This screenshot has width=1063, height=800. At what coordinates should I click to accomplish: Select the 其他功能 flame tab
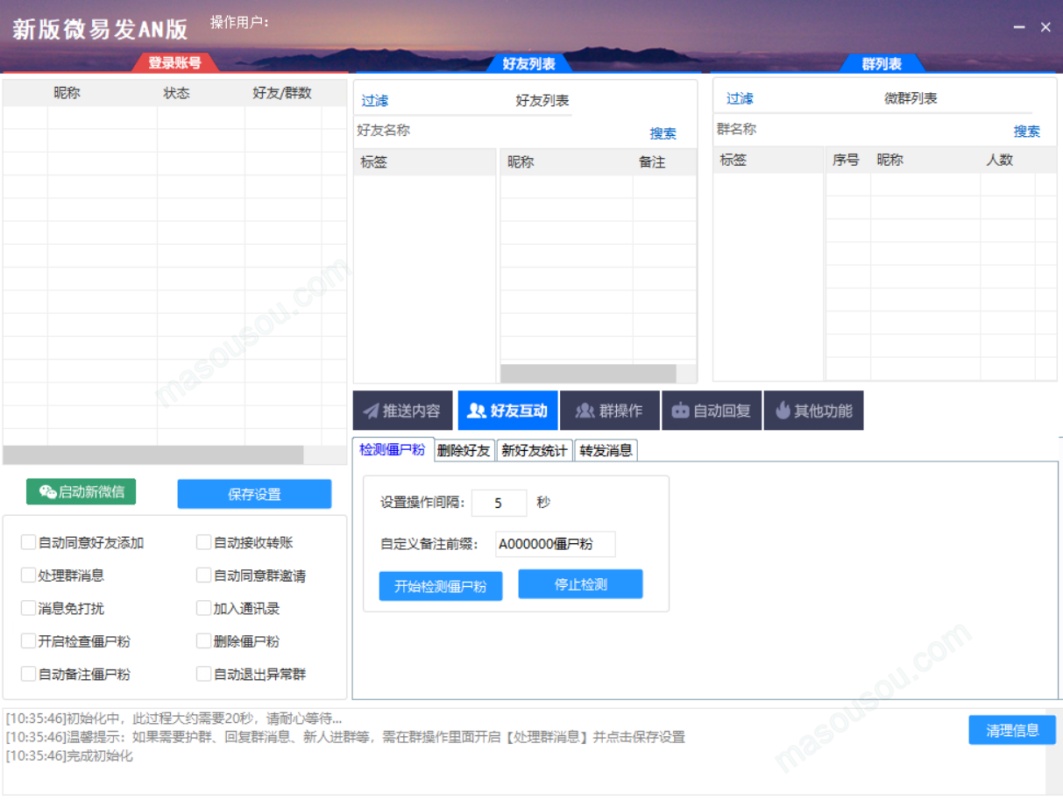pos(814,410)
